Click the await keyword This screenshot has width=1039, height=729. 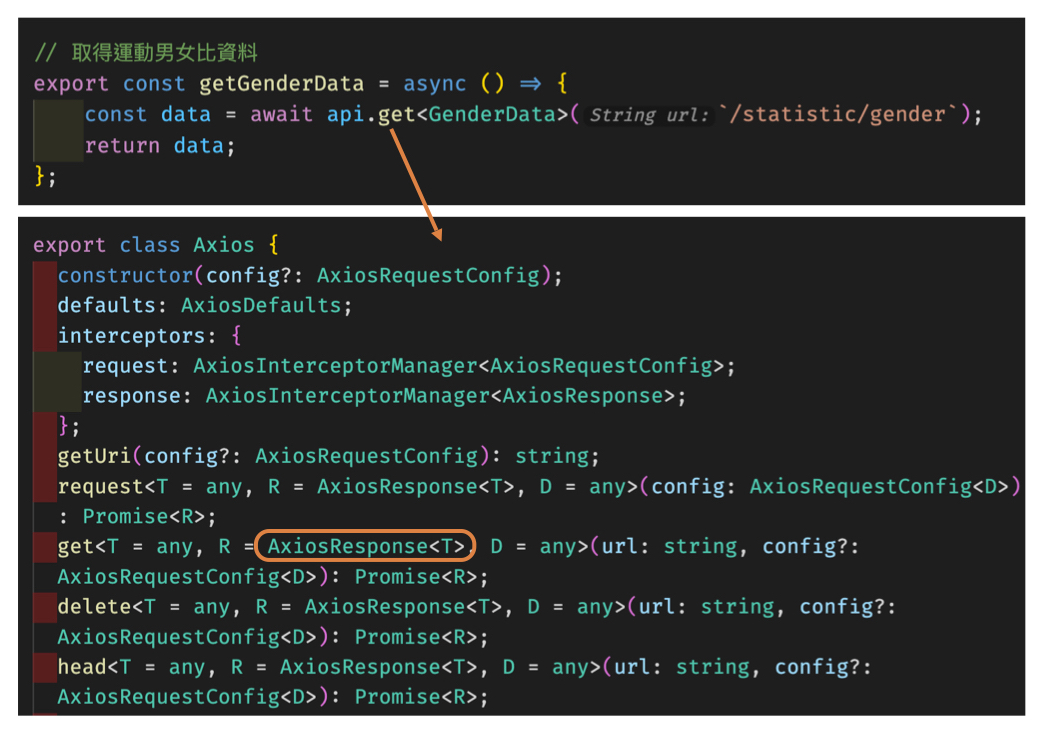(x=281, y=115)
